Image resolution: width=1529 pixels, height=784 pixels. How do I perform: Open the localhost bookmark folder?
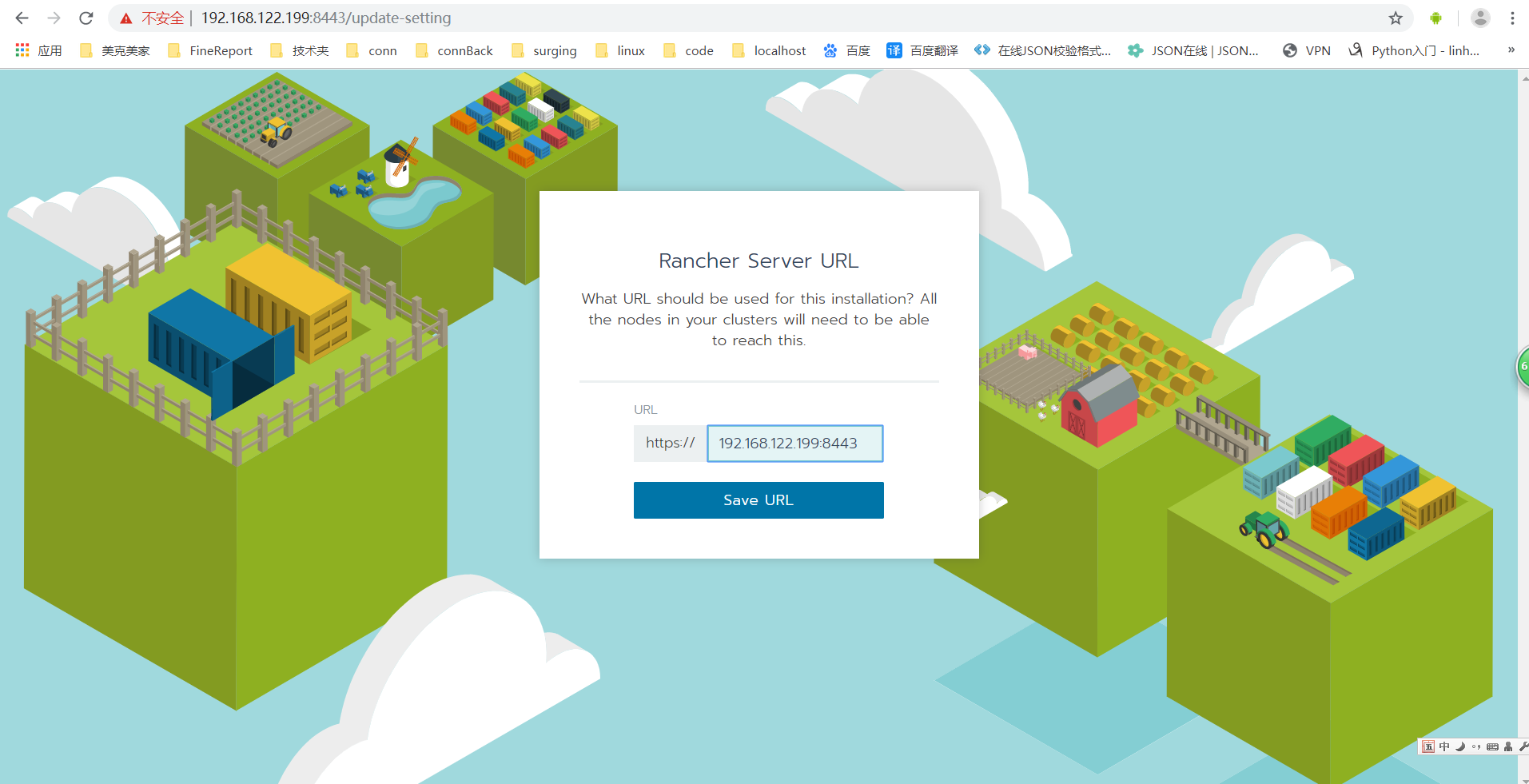coord(769,50)
